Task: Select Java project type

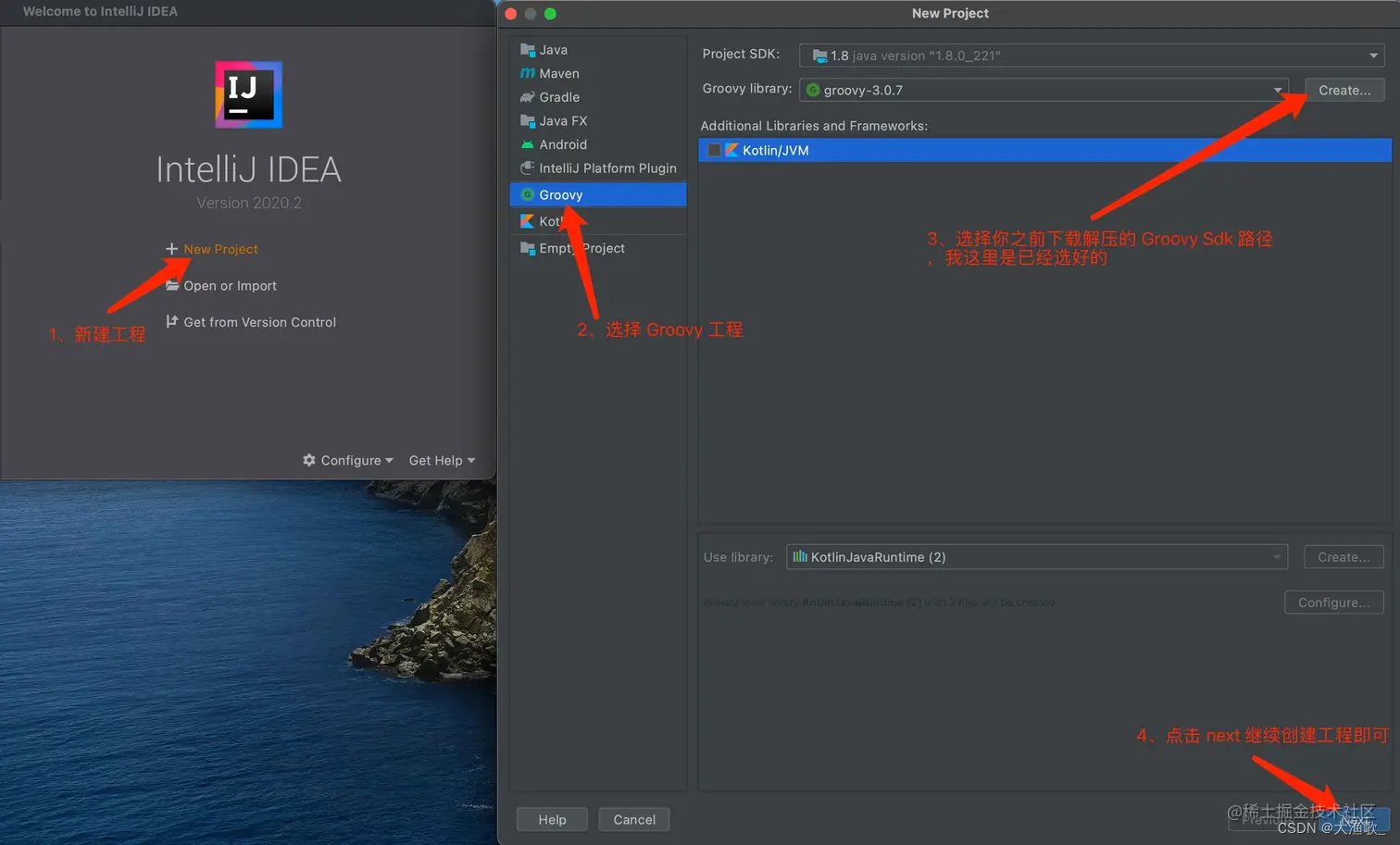Action: click(x=598, y=50)
